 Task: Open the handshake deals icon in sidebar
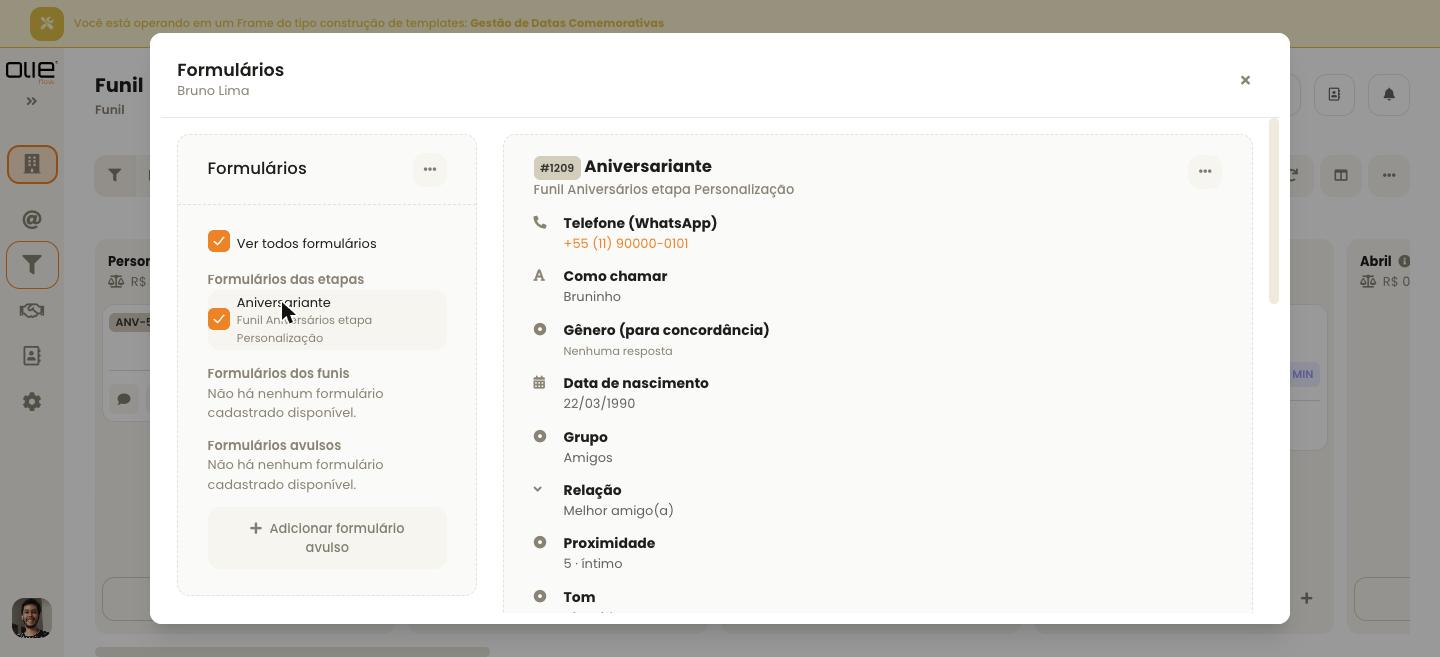click(x=32, y=310)
